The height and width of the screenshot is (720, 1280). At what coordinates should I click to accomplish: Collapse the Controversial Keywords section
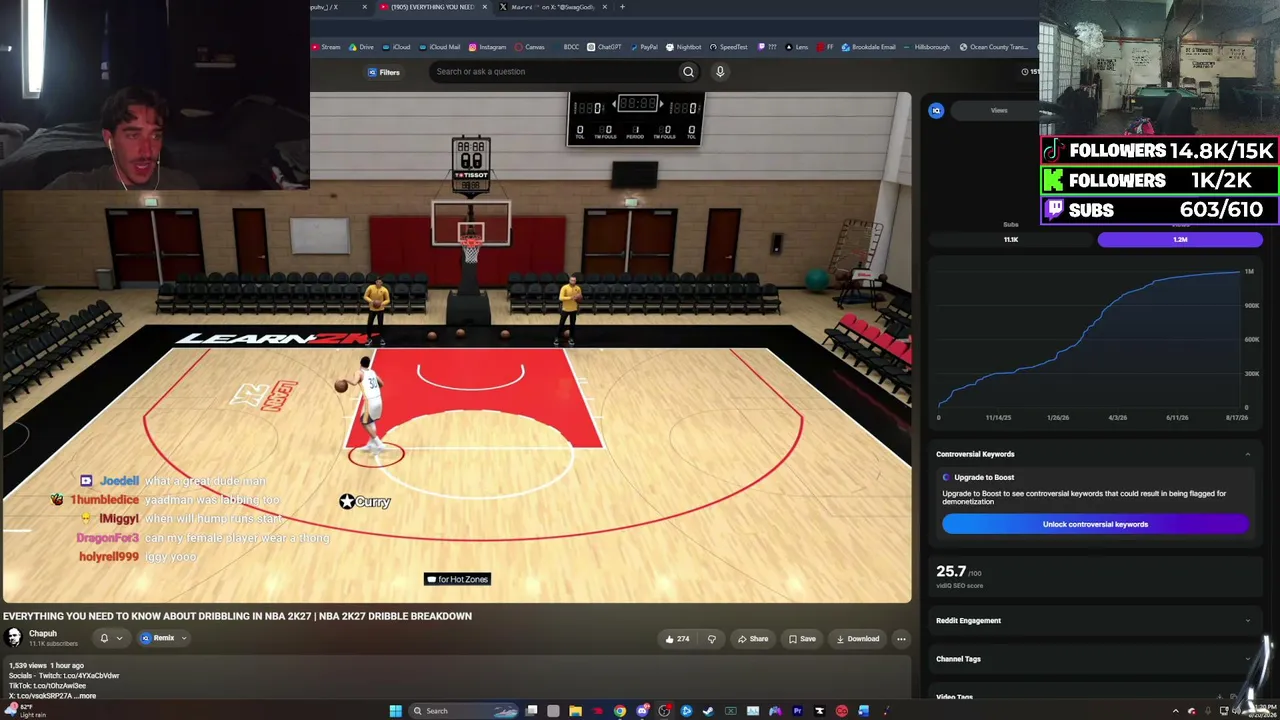[1247, 454]
